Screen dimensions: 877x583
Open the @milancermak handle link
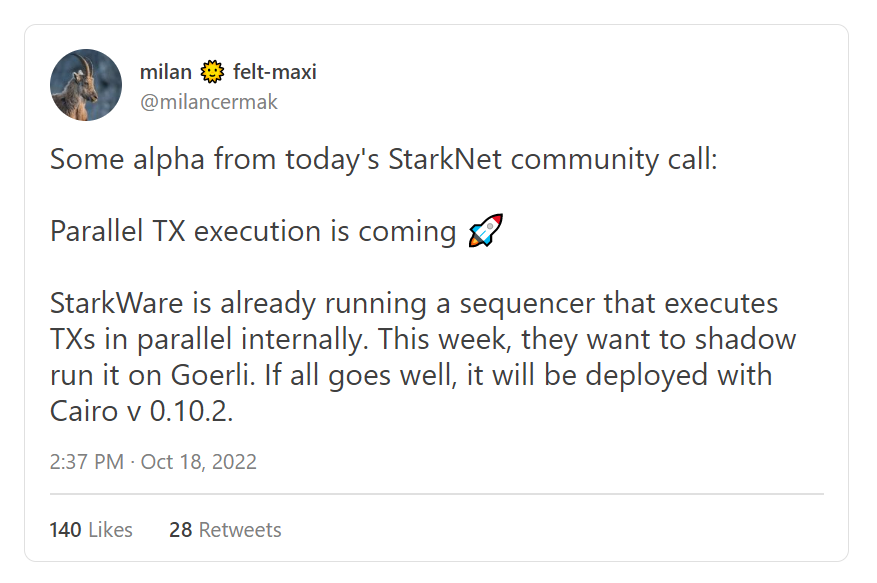(209, 102)
